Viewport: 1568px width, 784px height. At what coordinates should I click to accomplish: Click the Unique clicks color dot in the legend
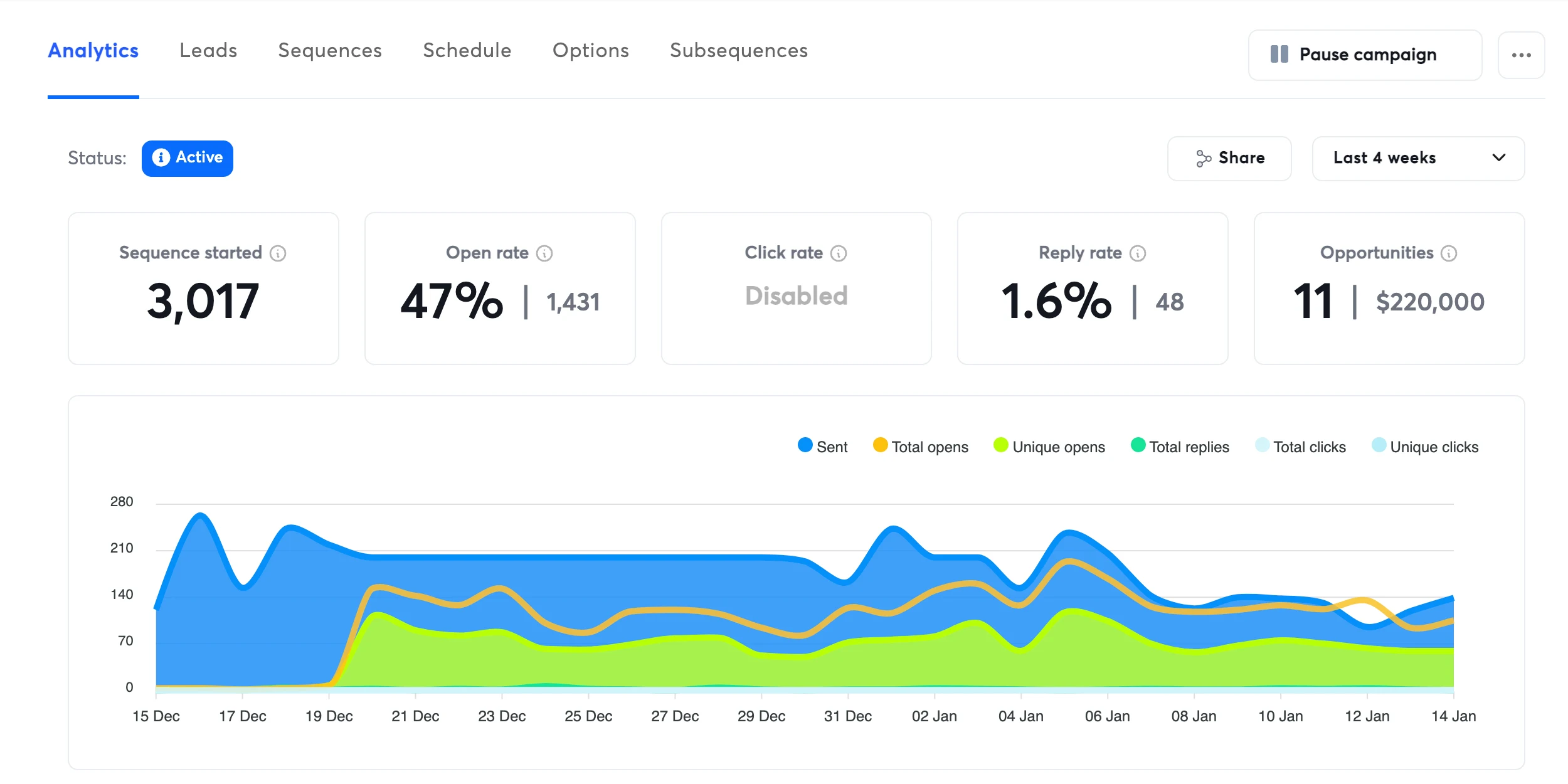click(x=1379, y=445)
